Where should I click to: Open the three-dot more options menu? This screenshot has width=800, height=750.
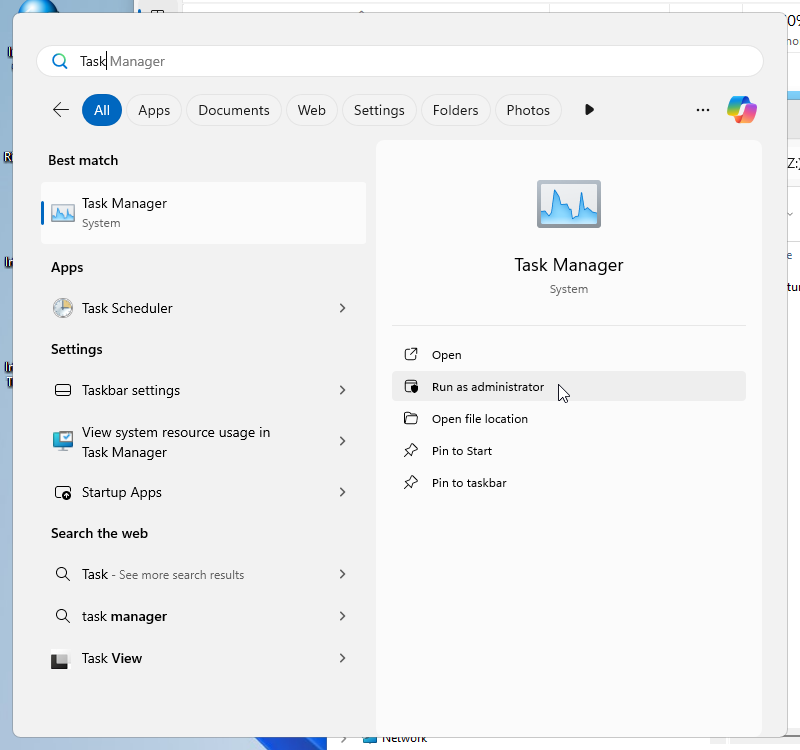(x=703, y=110)
